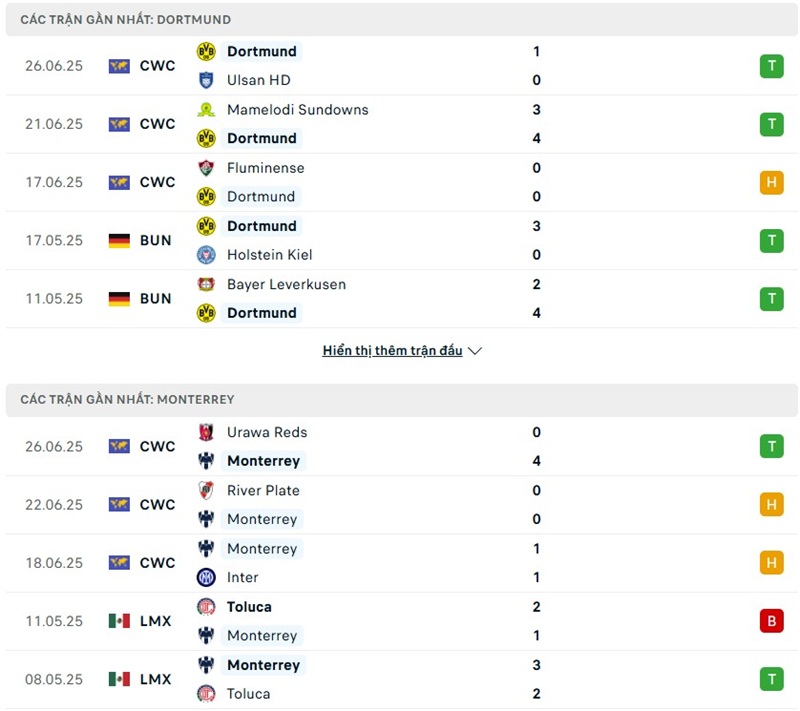Open "Hiển thị thêm trận đấu" link

click(x=392, y=351)
